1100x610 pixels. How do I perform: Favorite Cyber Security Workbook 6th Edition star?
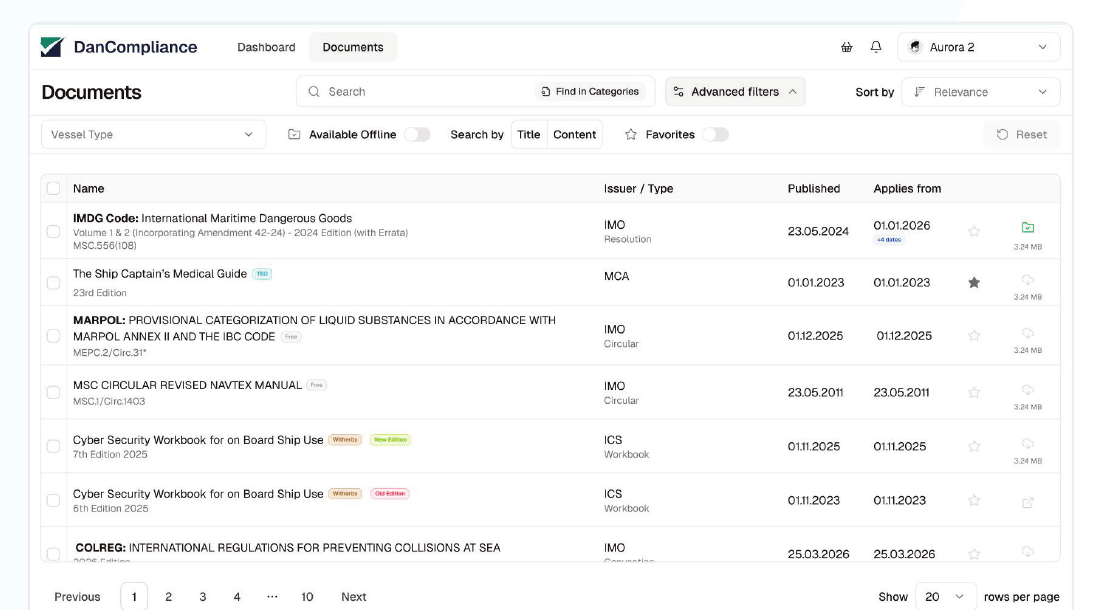pyautogui.click(x=974, y=501)
